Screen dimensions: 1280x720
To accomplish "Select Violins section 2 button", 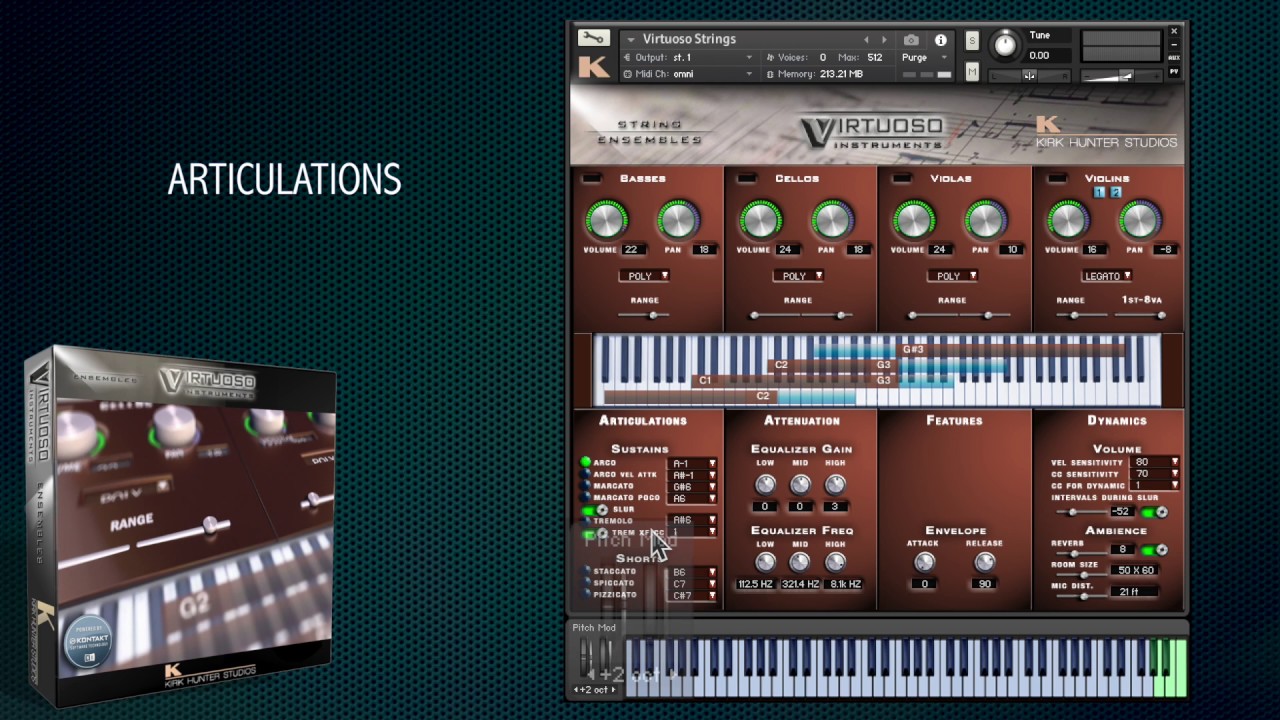I will (1116, 192).
